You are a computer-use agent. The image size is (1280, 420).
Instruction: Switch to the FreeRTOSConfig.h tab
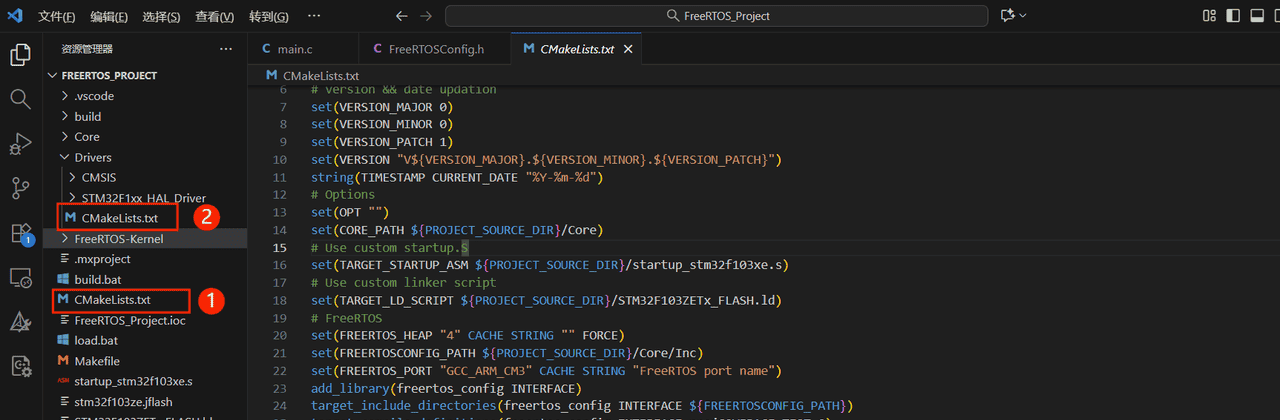pos(435,49)
